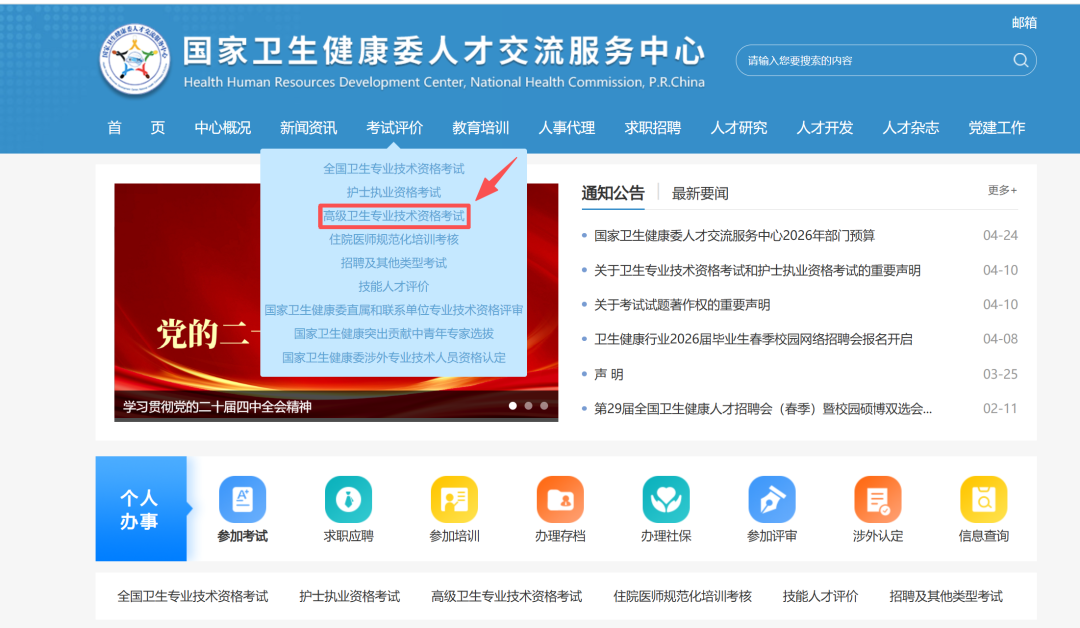Open 新闻资讯 navigation menu

click(309, 128)
